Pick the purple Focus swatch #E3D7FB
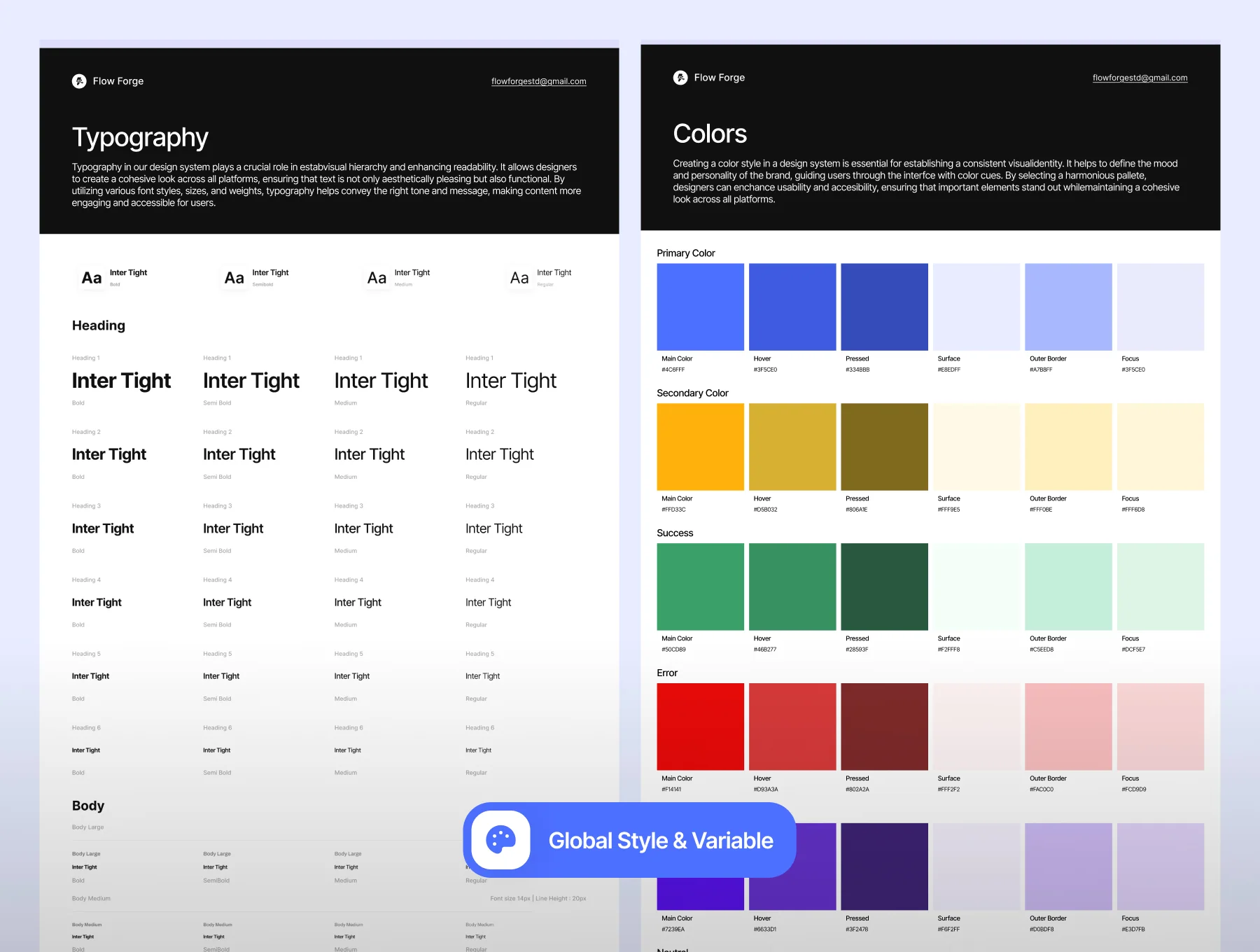1260x952 pixels. pyautogui.click(x=1161, y=867)
